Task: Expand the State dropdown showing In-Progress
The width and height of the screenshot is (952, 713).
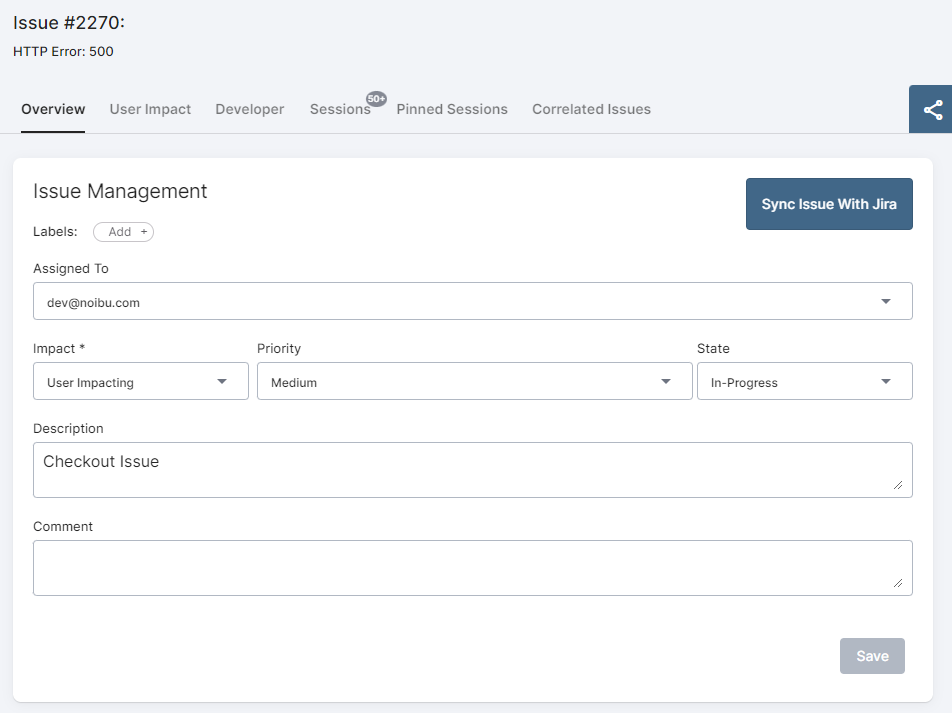Action: click(804, 381)
